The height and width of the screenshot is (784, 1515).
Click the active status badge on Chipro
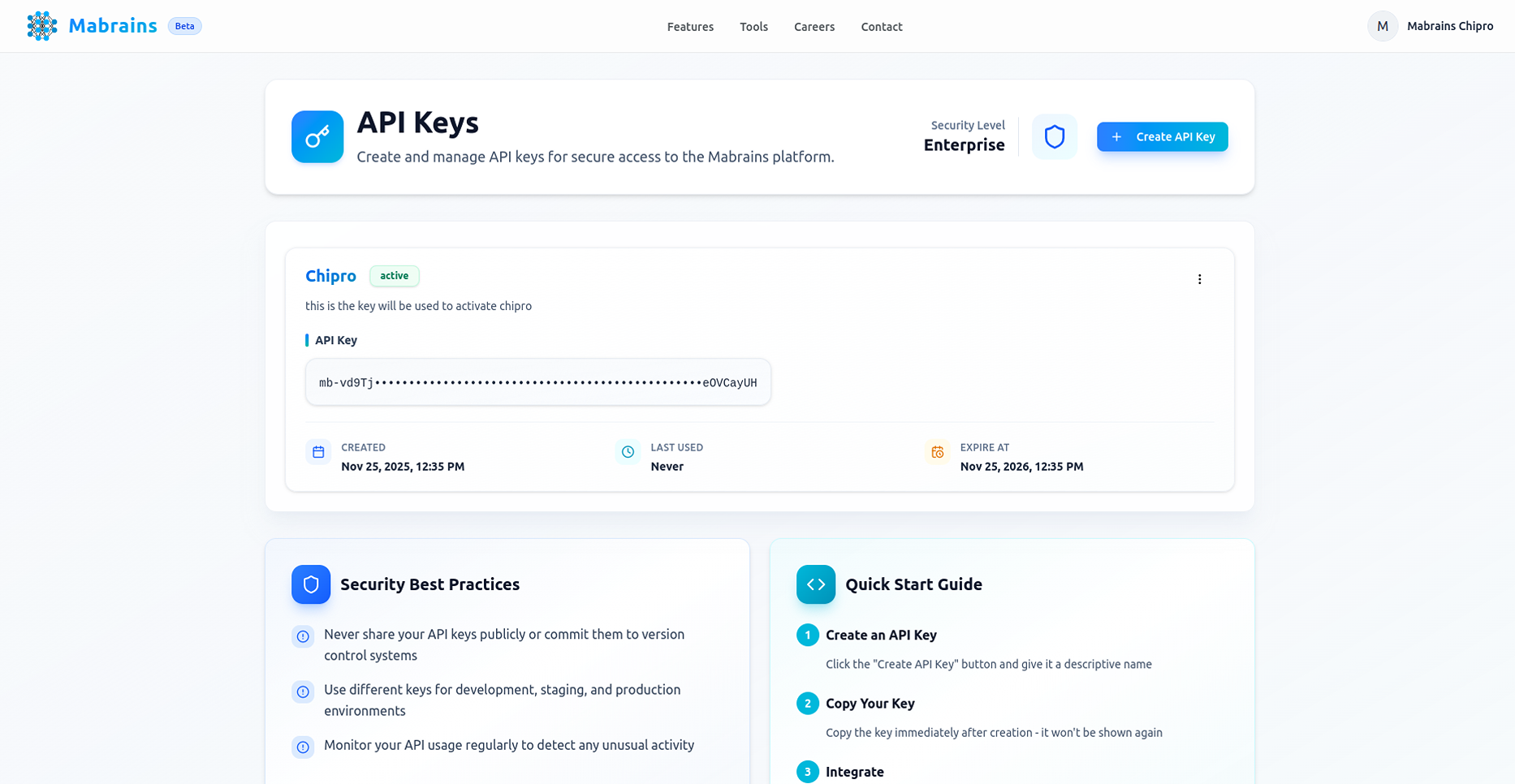click(394, 276)
